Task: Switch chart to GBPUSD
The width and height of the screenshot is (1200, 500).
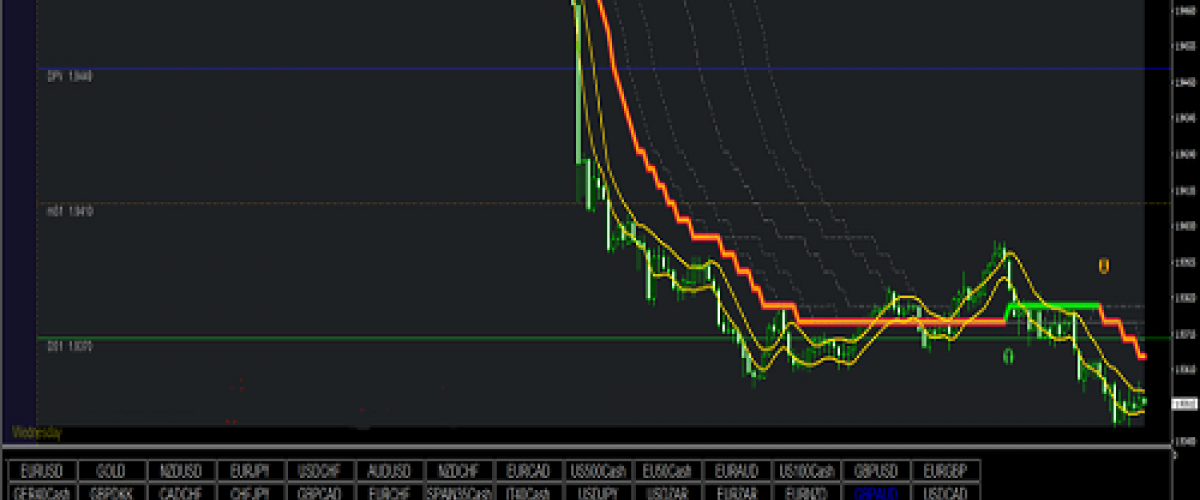Action: [875, 470]
